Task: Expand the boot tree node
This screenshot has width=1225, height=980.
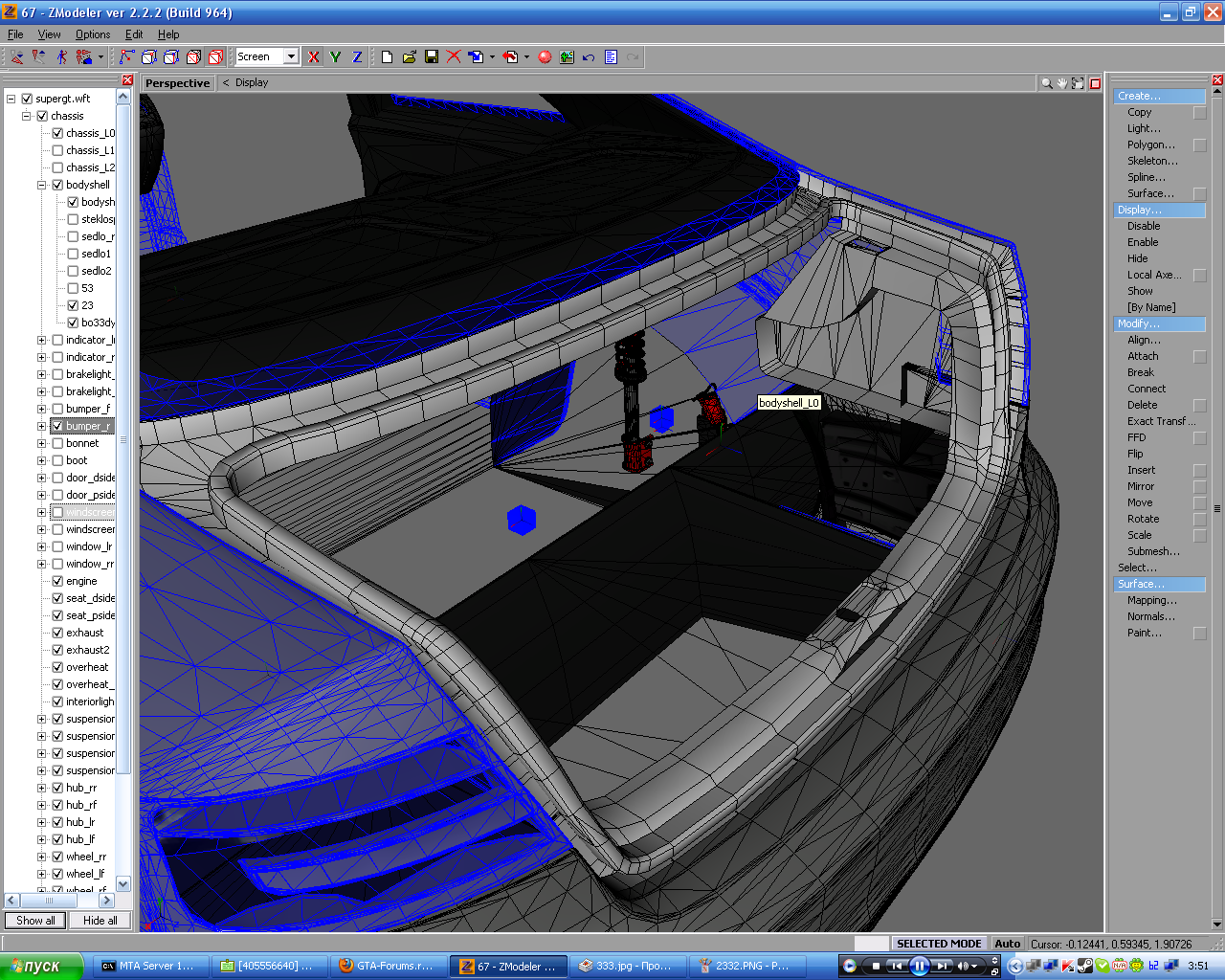Action: (x=42, y=460)
